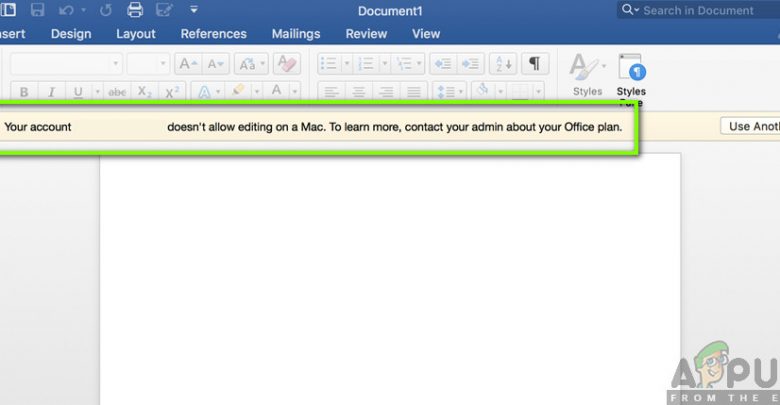Open the Review tab
This screenshot has width=780, height=405.
point(366,34)
